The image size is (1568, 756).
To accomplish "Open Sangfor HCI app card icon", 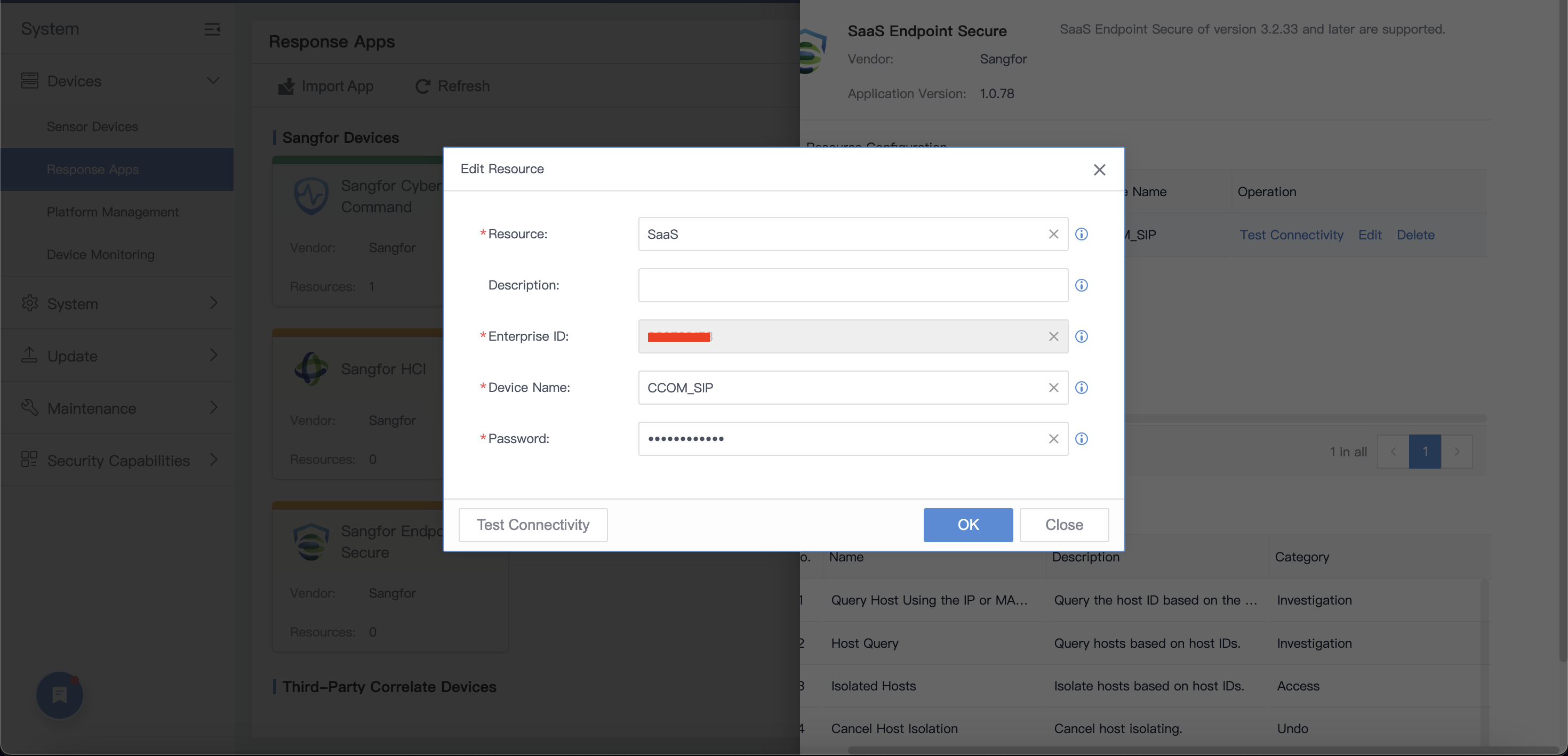I will pyautogui.click(x=311, y=369).
